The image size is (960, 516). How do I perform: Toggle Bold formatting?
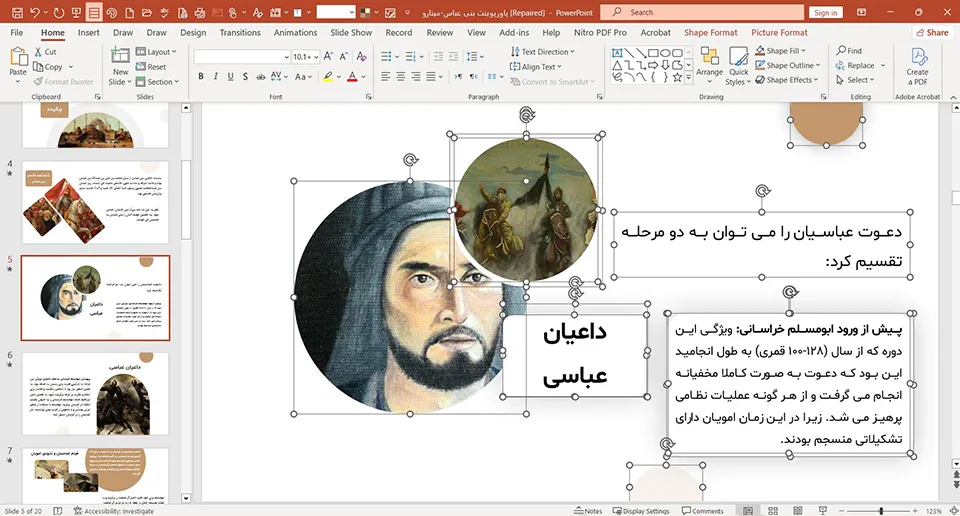point(201,77)
